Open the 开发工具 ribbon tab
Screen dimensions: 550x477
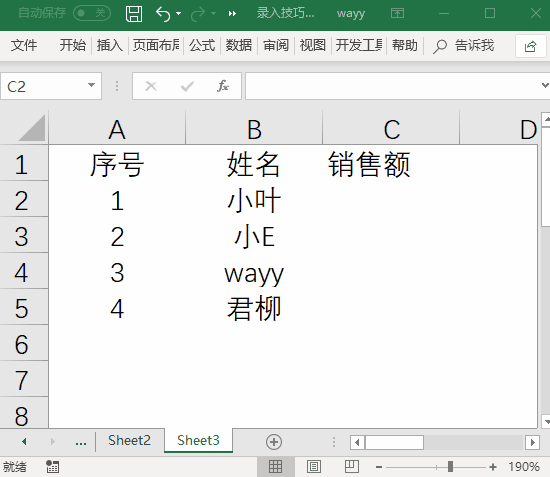pos(359,45)
